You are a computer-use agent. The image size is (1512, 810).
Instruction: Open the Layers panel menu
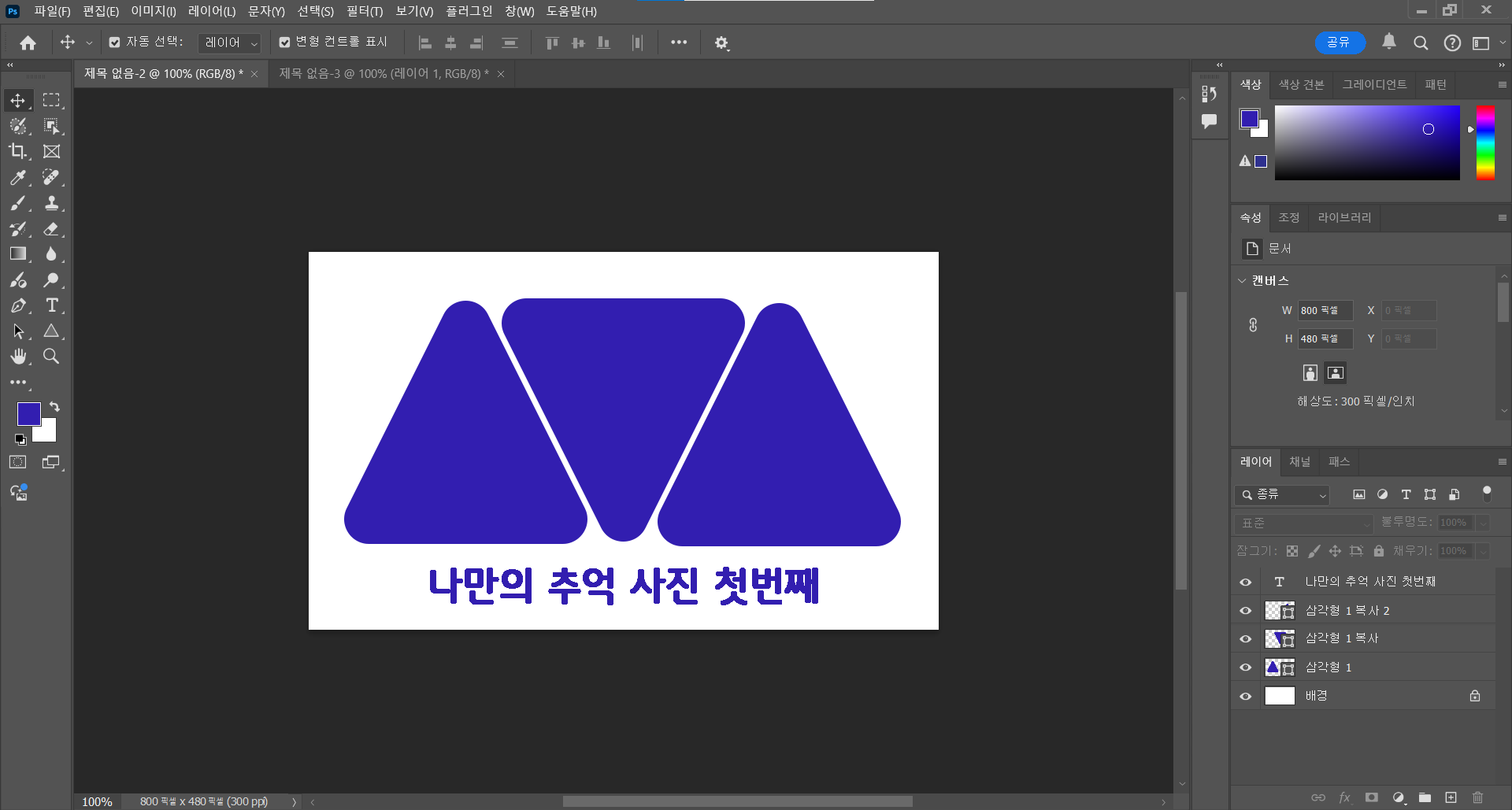click(1502, 462)
